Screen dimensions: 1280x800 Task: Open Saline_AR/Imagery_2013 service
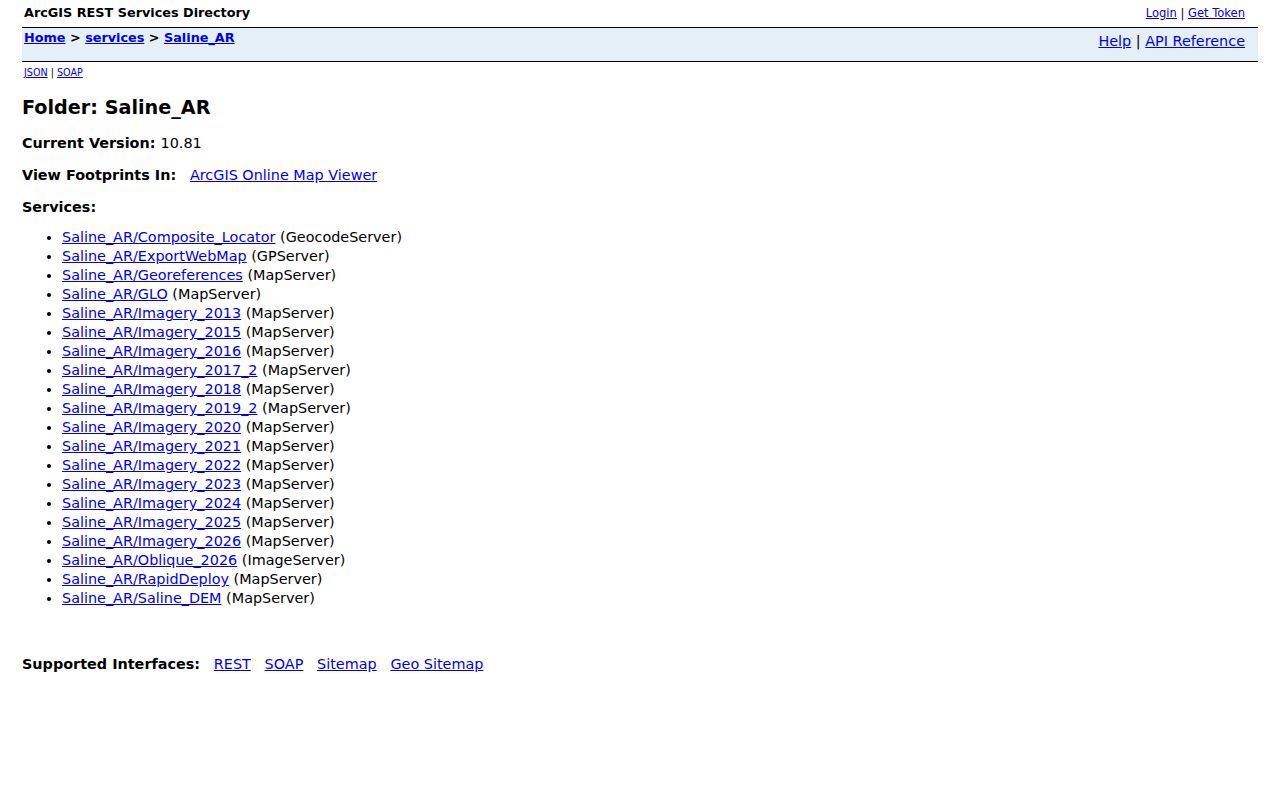tap(151, 313)
